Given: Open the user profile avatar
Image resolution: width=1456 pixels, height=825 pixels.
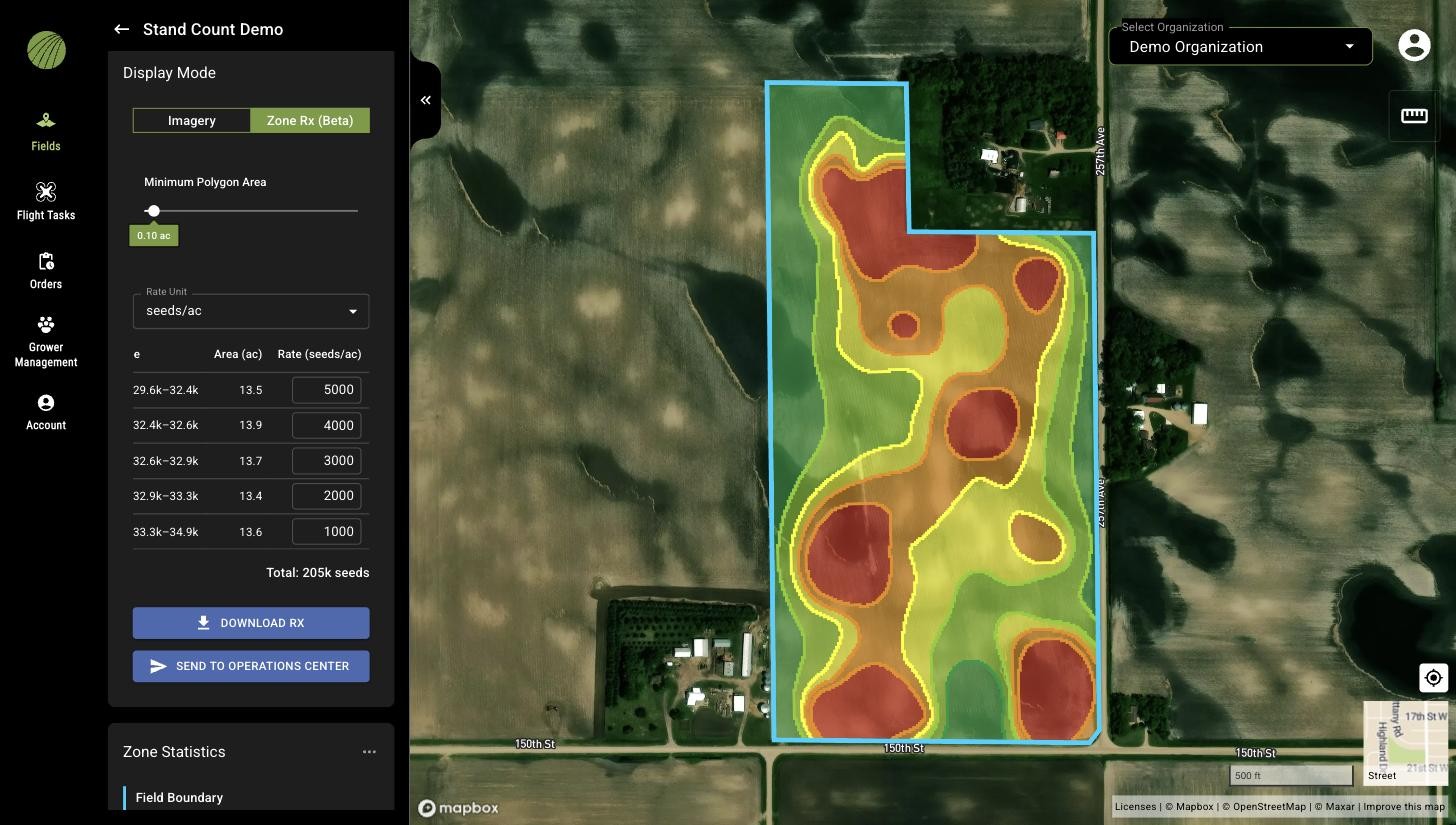Looking at the screenshot, I should tap(1414, 45).
